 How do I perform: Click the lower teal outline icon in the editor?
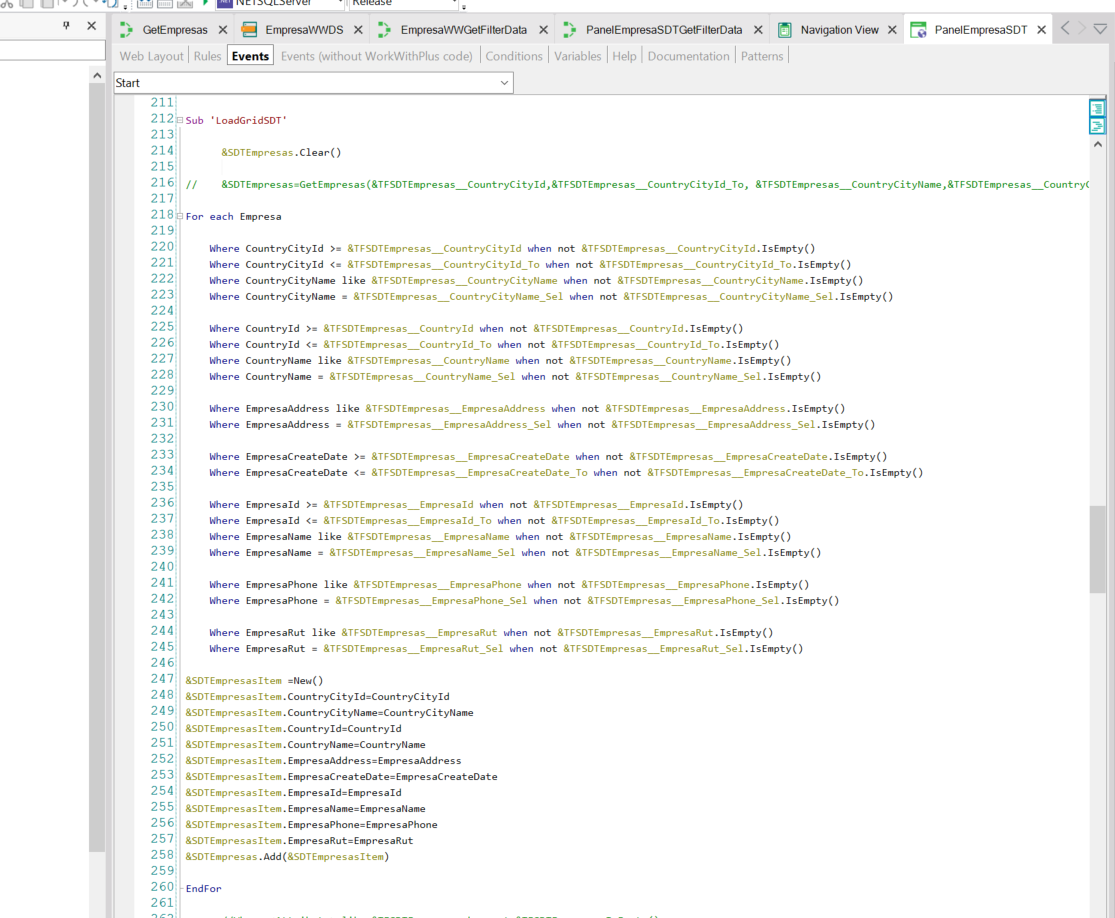1097,126
